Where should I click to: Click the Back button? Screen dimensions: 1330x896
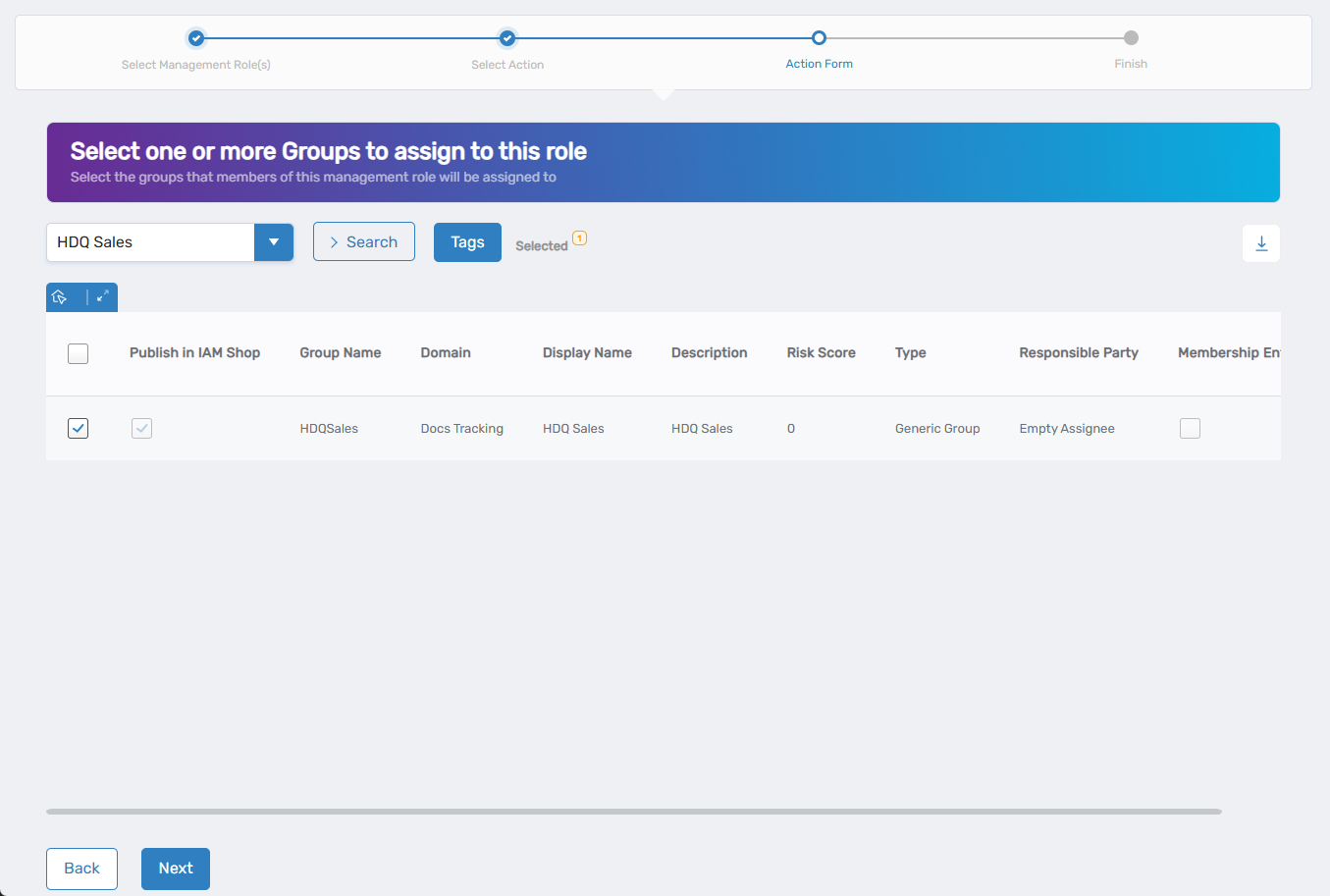tap(81, 869)
